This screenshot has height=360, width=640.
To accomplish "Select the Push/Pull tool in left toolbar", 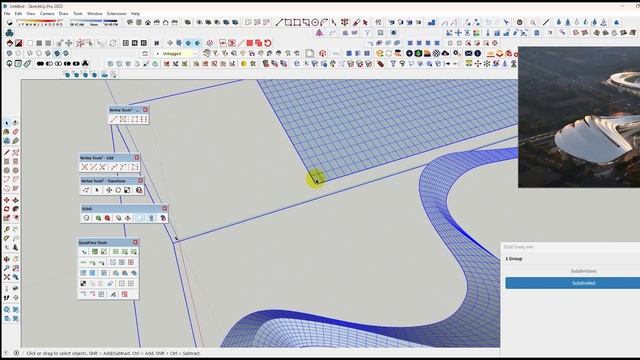I will [x=16, y=200].
